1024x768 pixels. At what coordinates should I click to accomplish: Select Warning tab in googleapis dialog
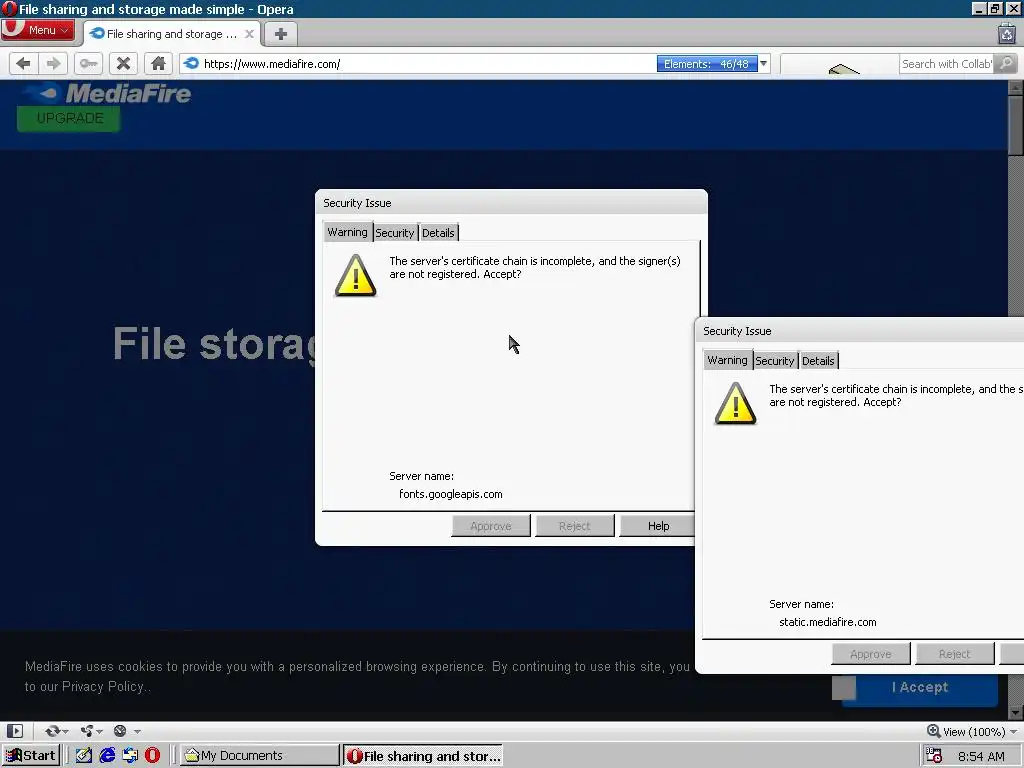click(x=347, y=232)
